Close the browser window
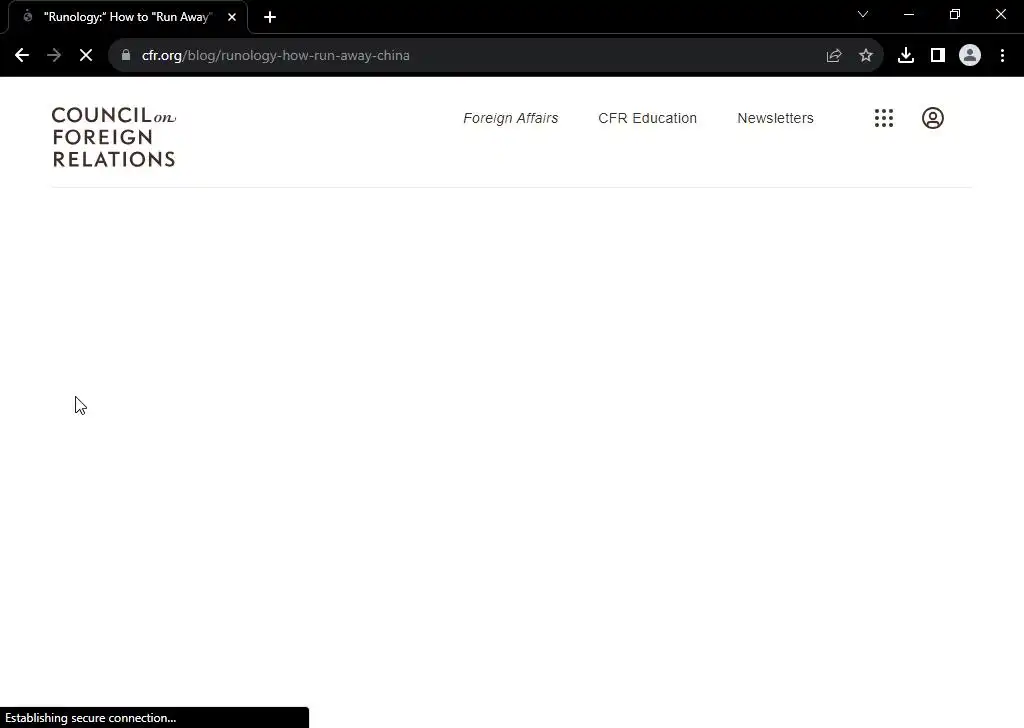The width and height of the screenshot is (1024, 728). coord(1000,14)
